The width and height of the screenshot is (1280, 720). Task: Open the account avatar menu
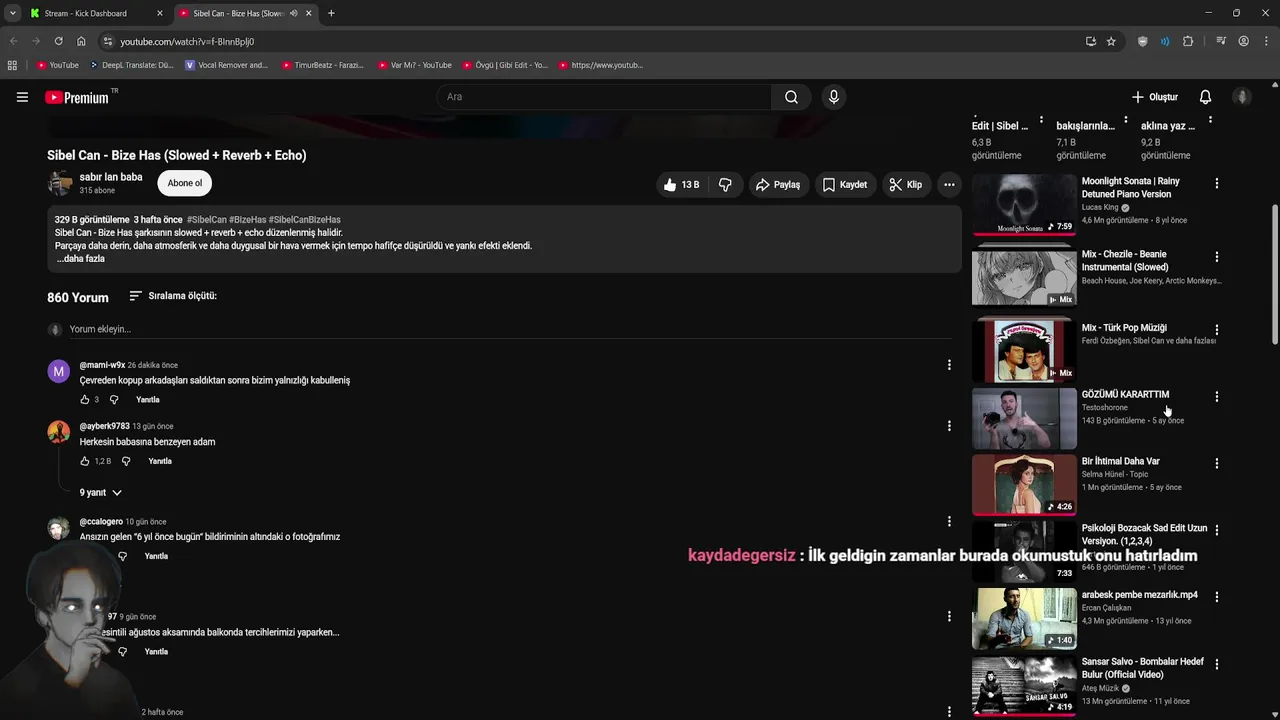tap(1242, 97)
